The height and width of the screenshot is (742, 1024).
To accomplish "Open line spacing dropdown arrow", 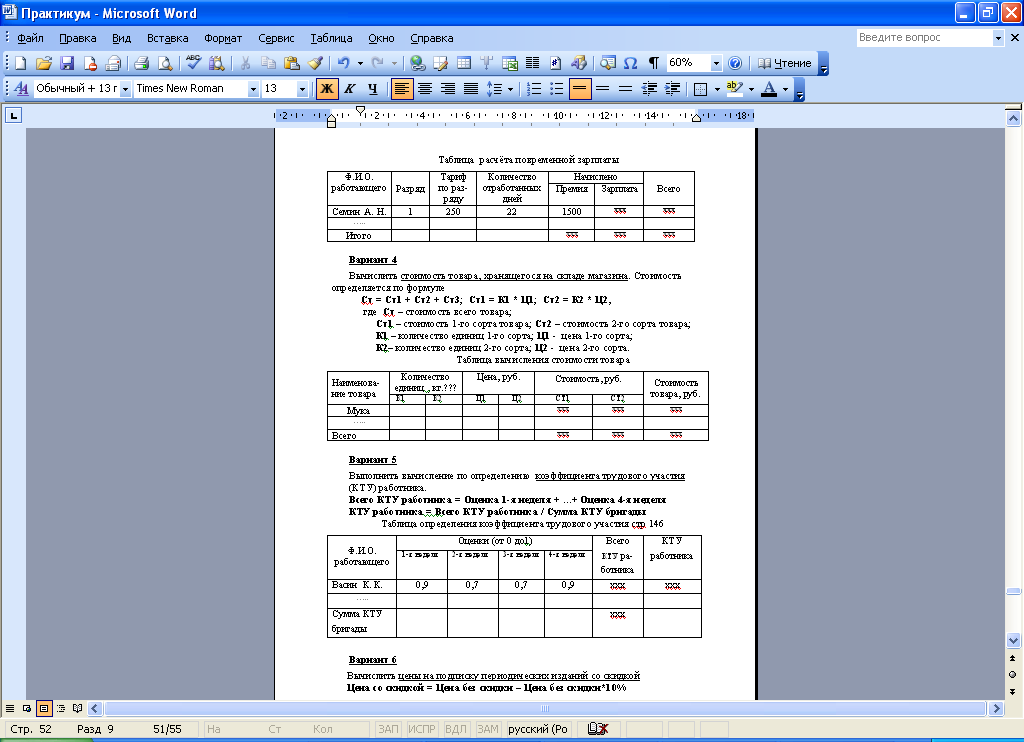I will 510,88.
